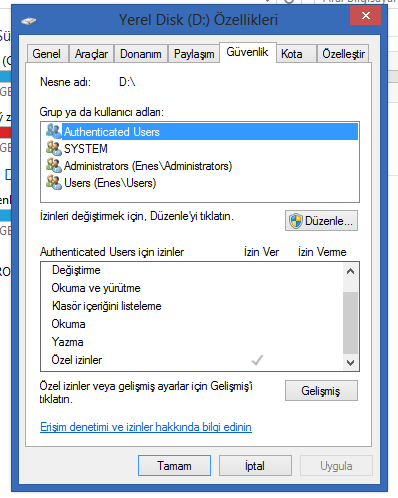Switch to the Donanım tab
The image size is (398, 498).
coord(141,54)
